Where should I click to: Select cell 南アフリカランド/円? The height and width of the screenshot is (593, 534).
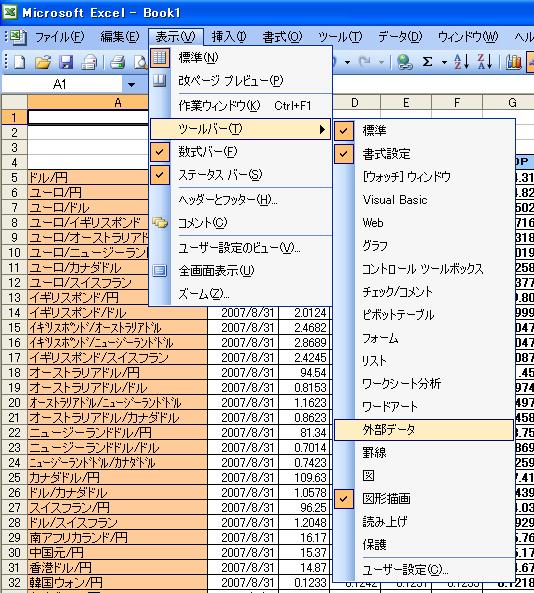[117, 537]
